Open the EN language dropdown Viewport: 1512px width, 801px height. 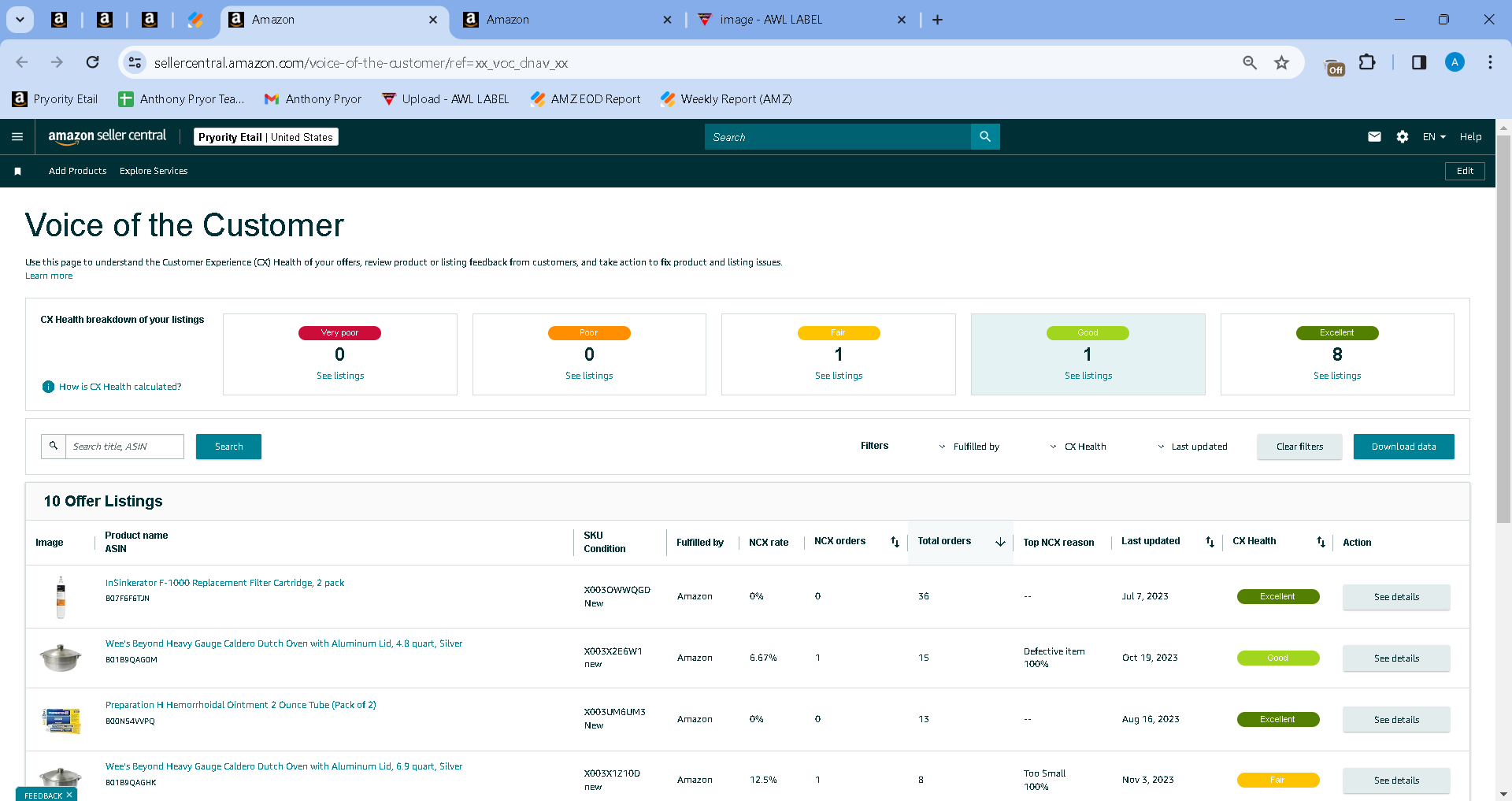pos(1434,137)
